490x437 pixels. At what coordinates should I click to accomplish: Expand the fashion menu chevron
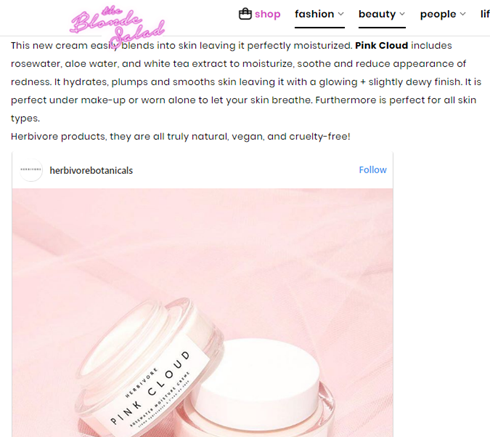click(341, 14)
